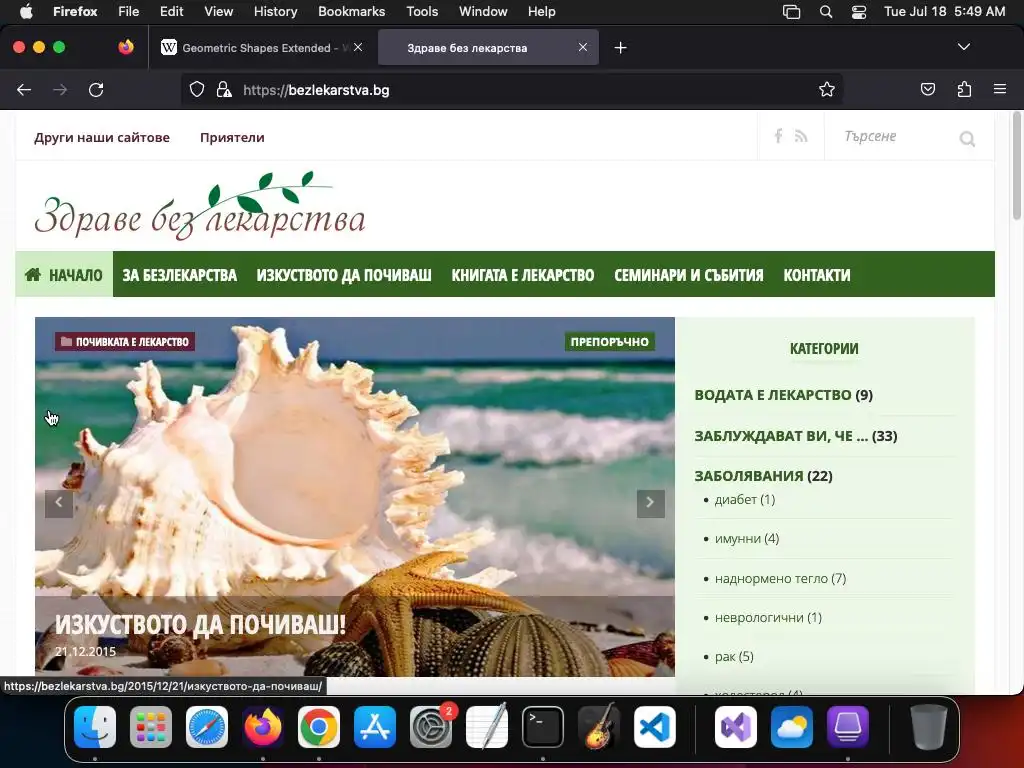Visit the site's Facebook icon
This screenshot has height=768, width=1024.
click(778, 136)
